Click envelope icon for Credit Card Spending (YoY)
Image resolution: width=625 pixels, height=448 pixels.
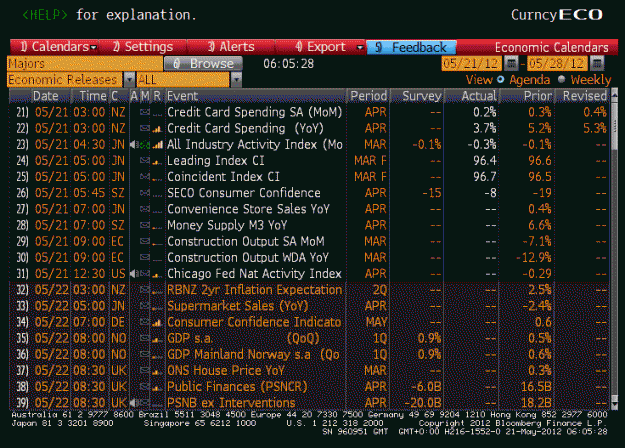[x=145, y=128]
